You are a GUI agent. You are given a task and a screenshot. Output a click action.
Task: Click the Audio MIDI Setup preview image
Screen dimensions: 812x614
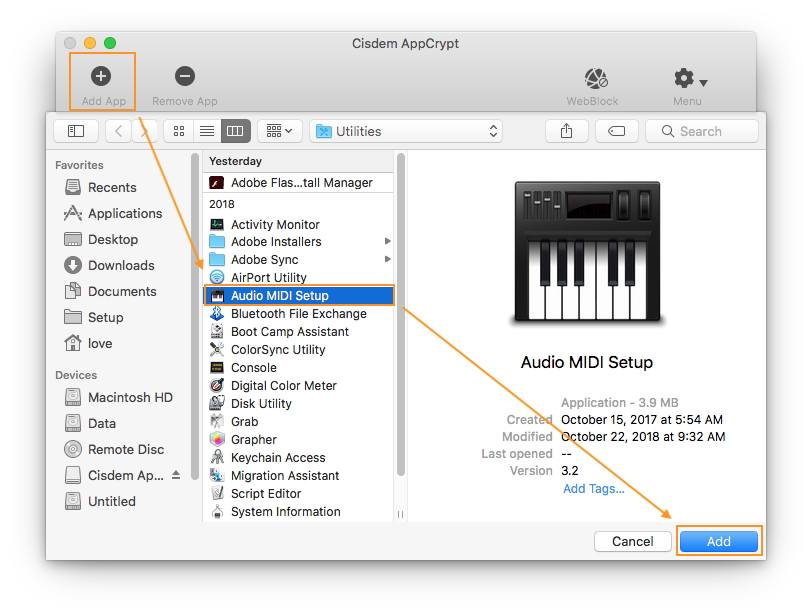click(x=587, y=253)
